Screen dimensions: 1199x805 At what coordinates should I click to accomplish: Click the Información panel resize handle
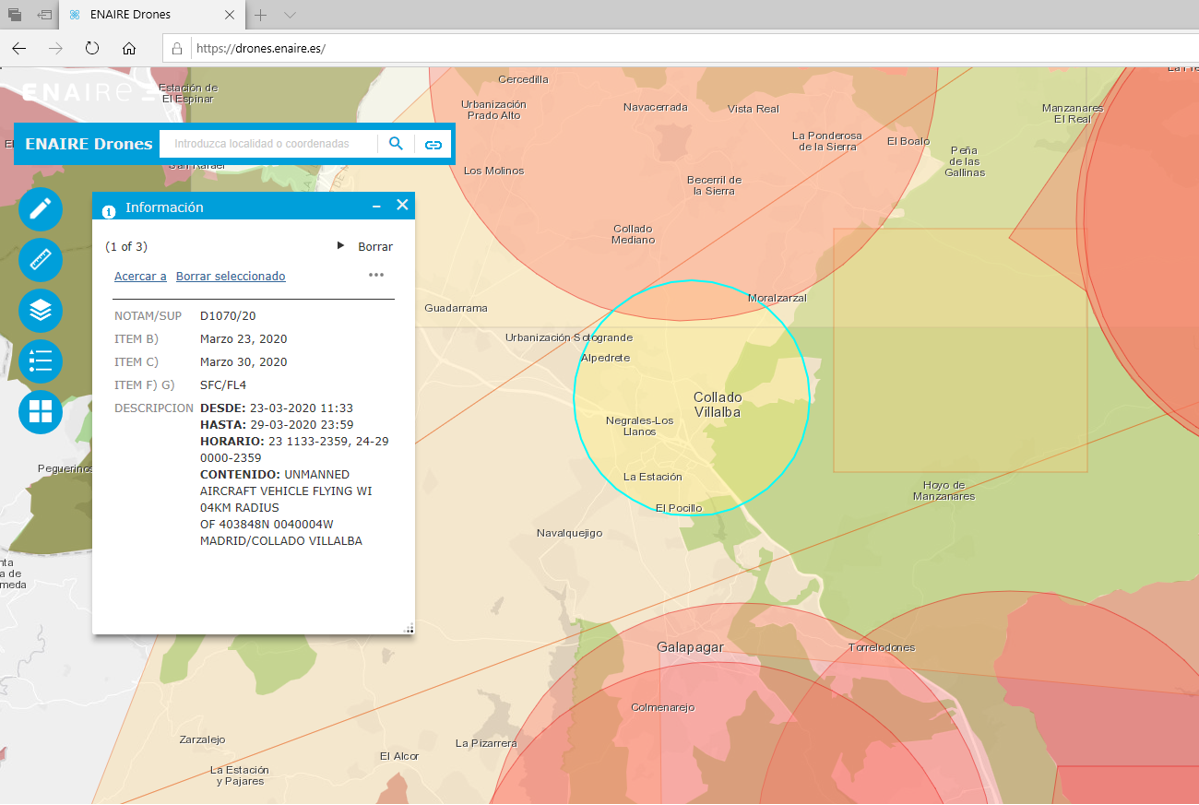point(409,628)
